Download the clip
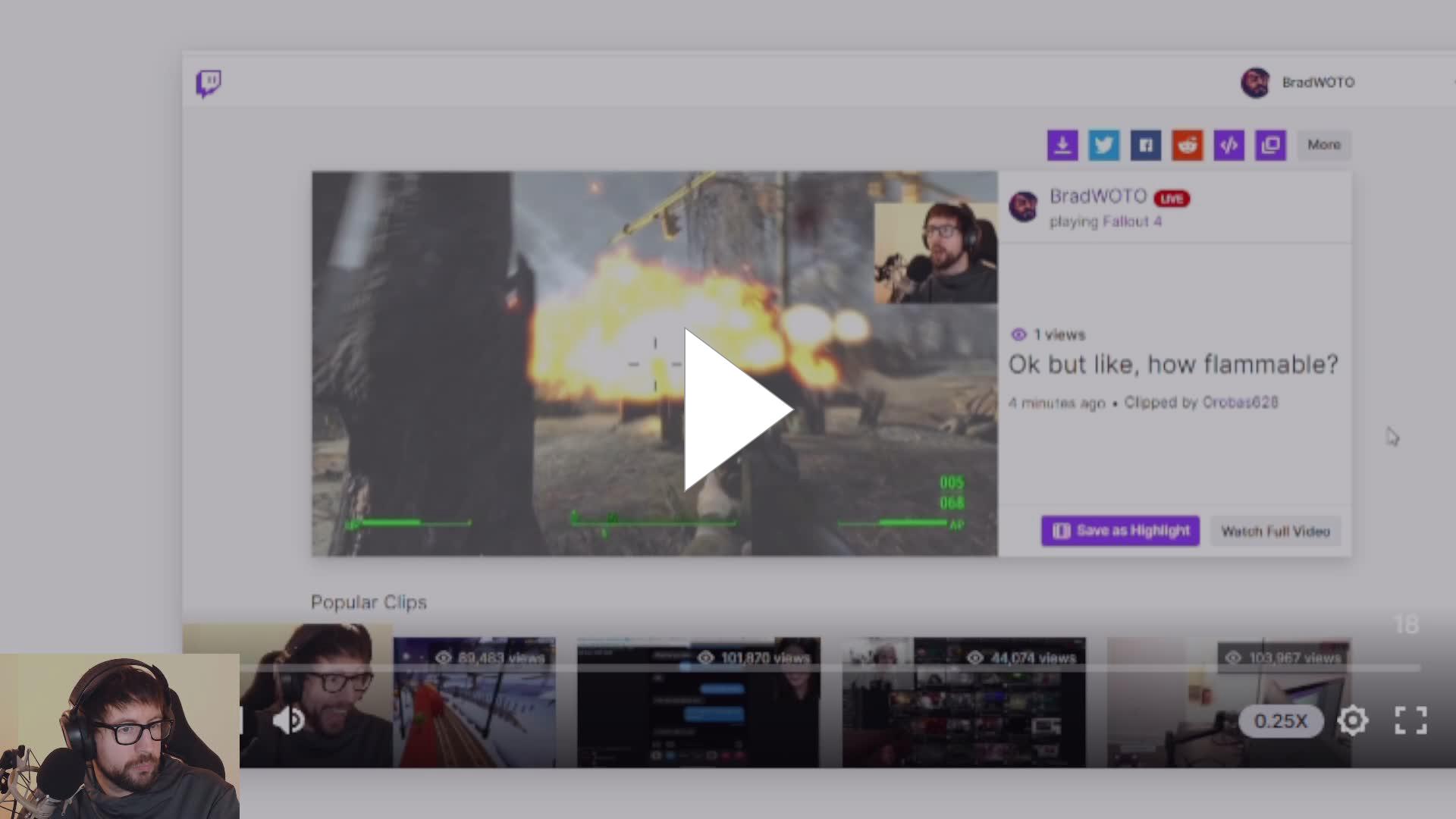 coord(1062,145)
